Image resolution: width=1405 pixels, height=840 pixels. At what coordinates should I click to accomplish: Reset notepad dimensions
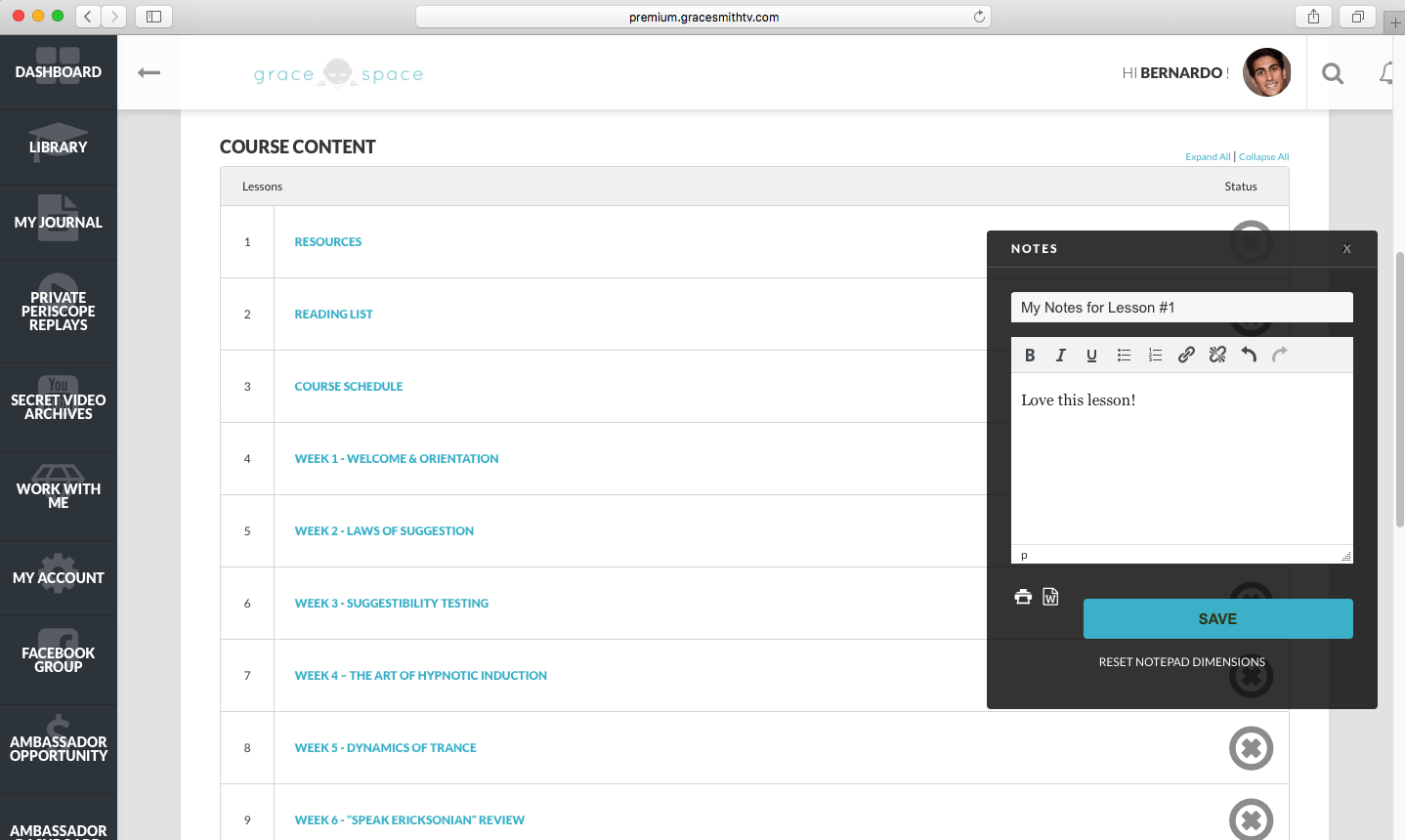(1182, 662)
